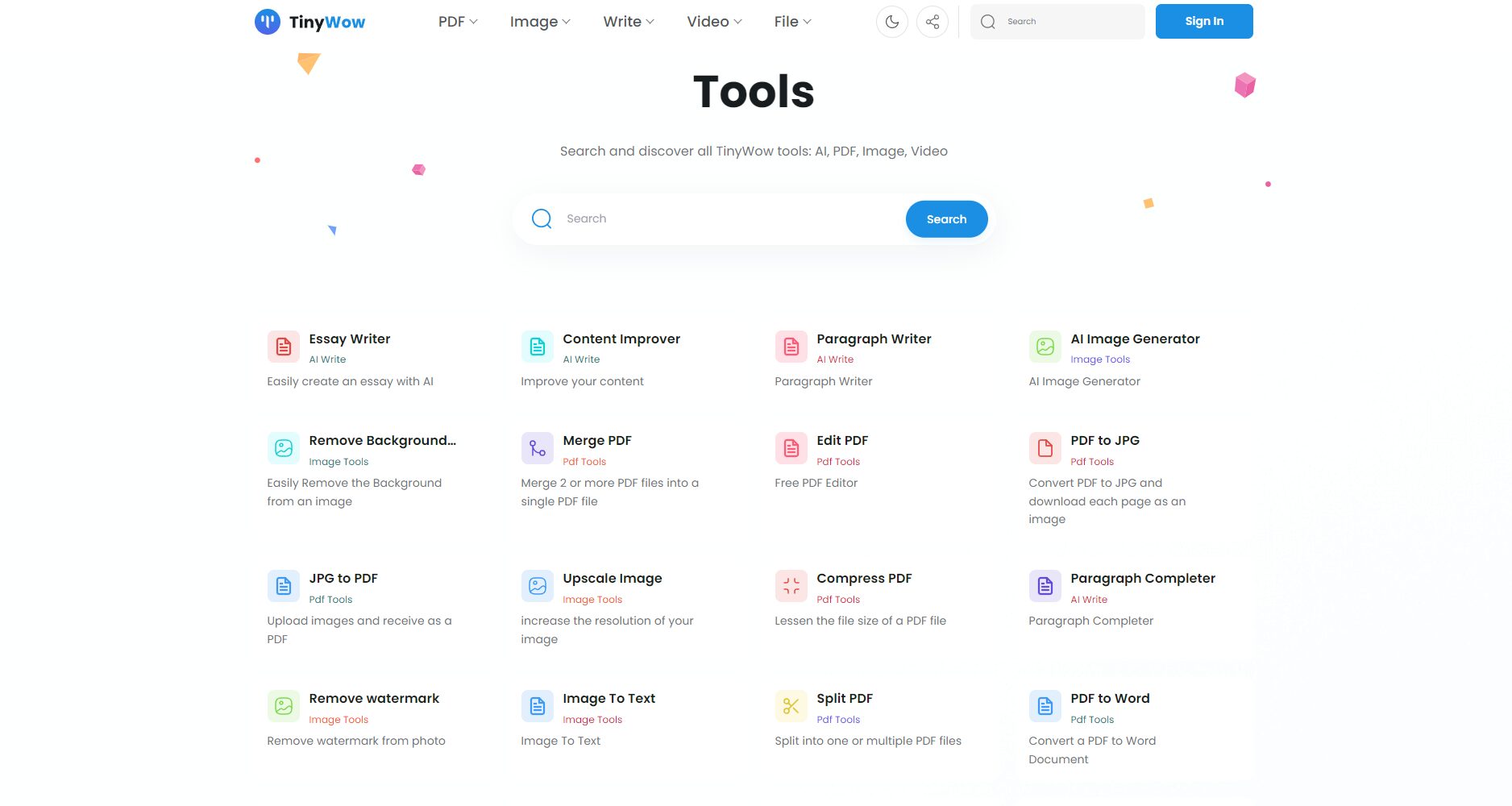Click the Essay Writer tool icon
1512x806 pixels.
click(284, 347)
